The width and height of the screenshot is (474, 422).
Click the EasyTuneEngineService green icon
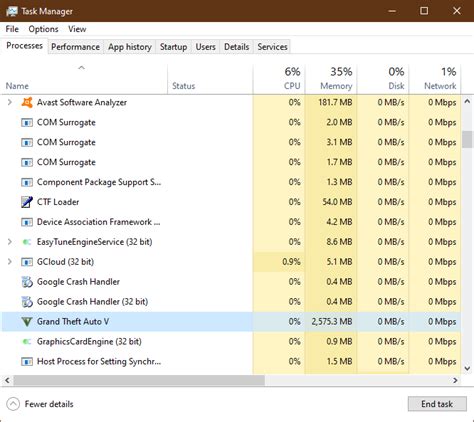(27, 242)
